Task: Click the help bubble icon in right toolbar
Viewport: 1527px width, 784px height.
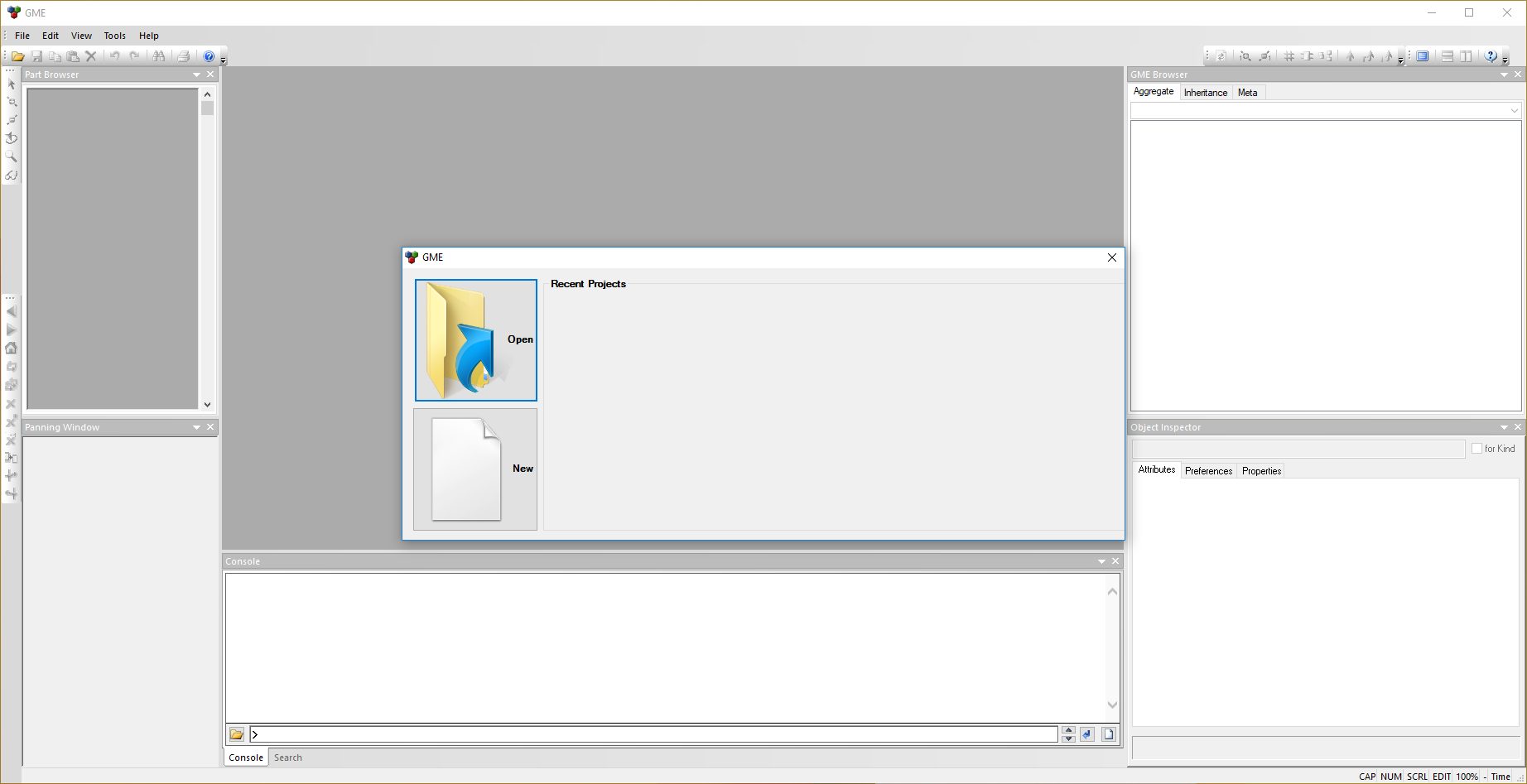Action: 1491,56
